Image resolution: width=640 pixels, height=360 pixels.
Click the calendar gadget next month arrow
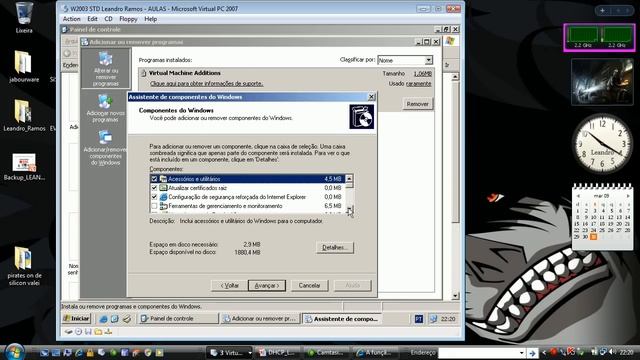click(x=628, y=196)
